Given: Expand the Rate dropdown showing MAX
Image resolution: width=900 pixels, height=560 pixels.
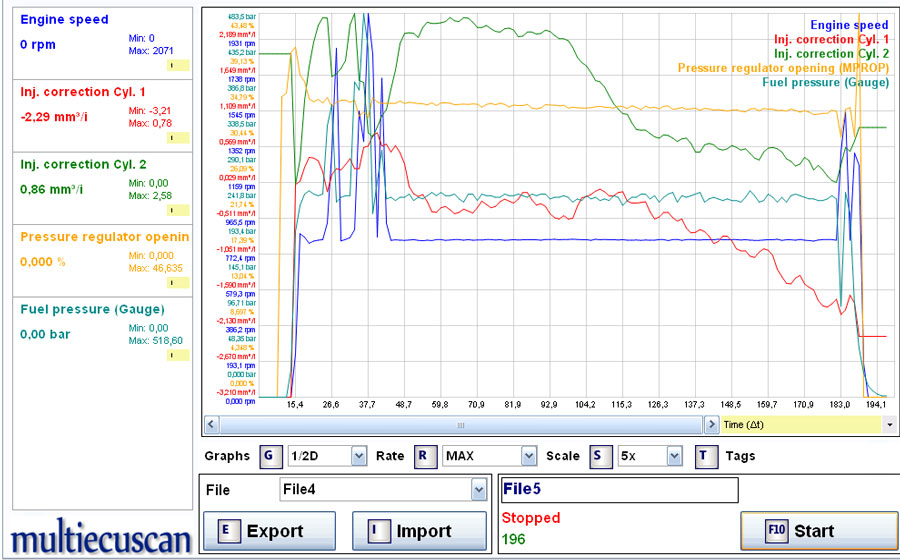Looking at the screenshot, I should click(529, 456).
